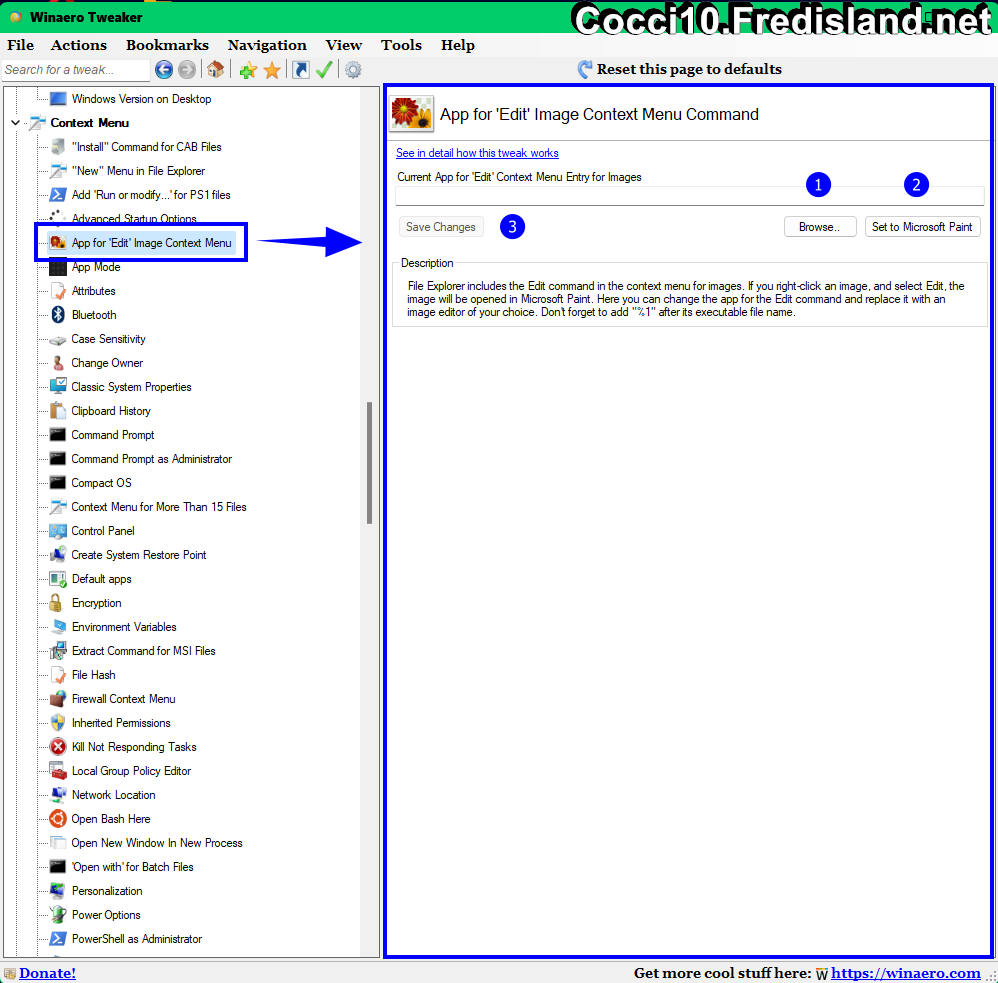Click the Open Bash Here Ubuntu icon

click(58, 819)
